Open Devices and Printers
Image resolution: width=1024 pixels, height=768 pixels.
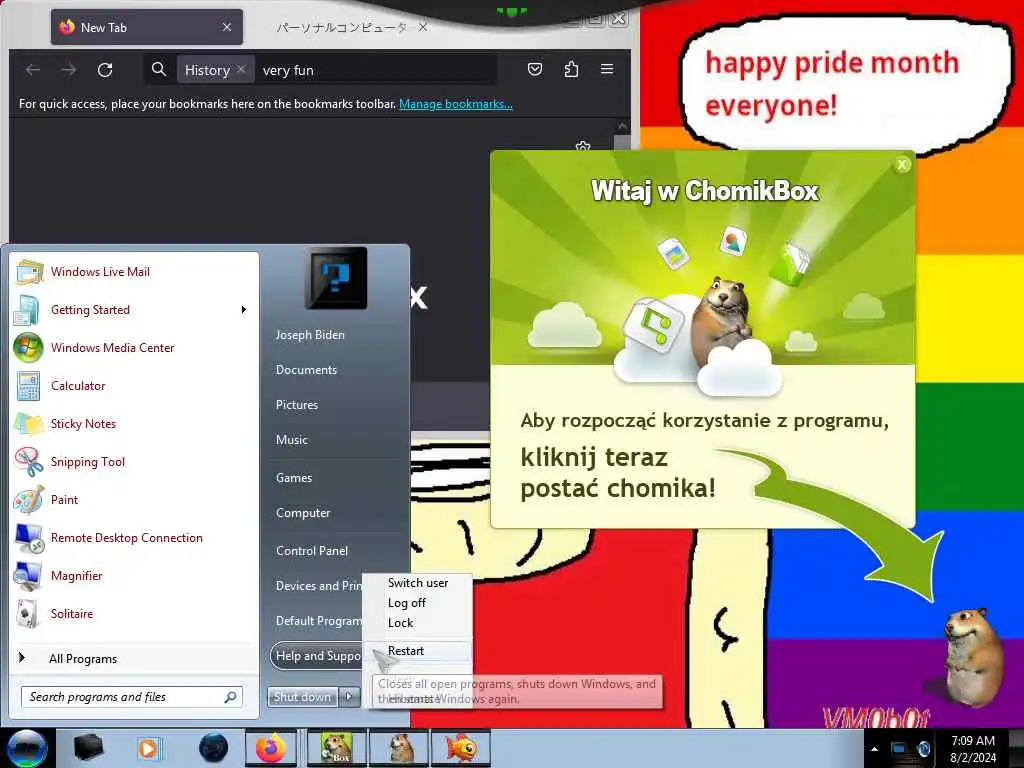[318, 586]
